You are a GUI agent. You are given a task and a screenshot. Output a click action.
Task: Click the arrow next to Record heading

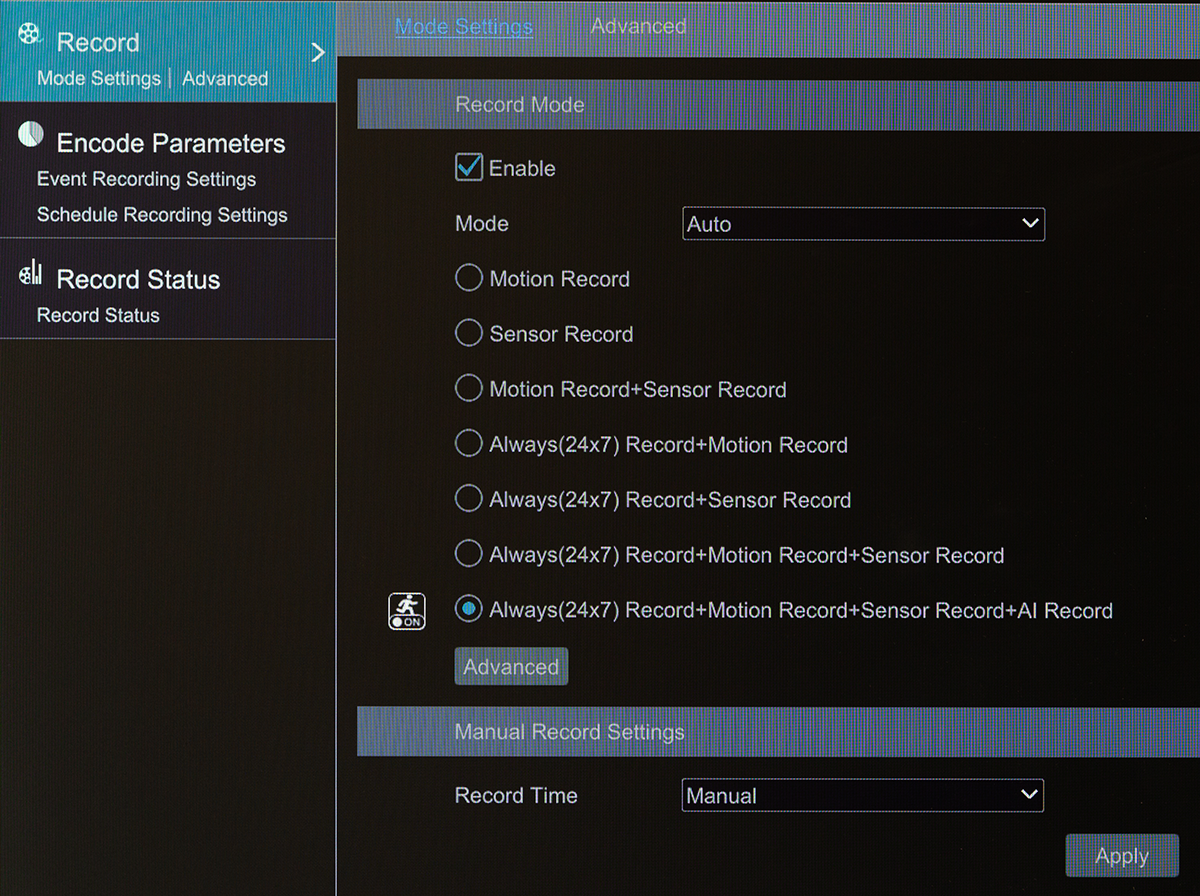317,52
